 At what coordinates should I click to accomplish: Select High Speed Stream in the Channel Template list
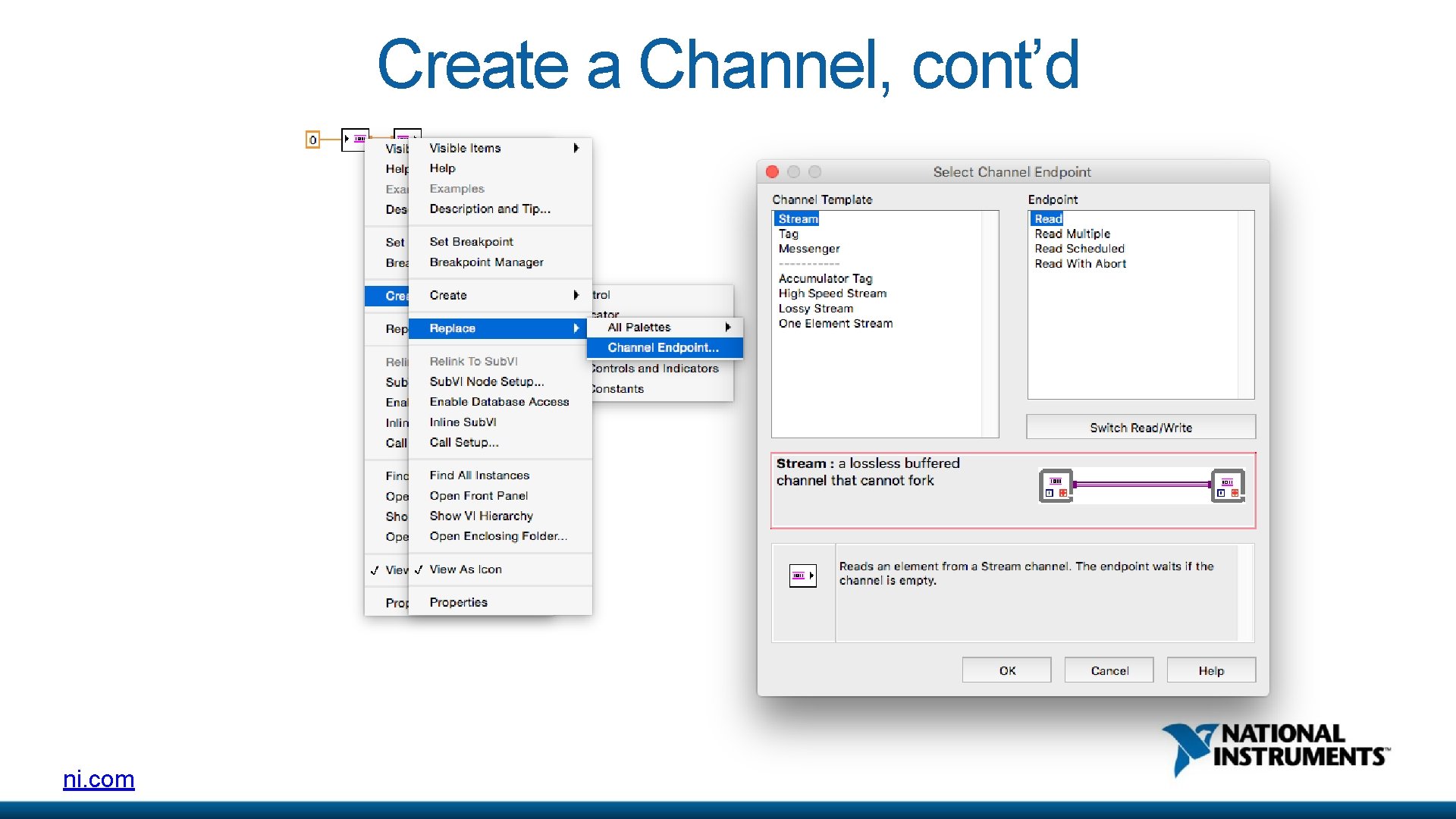(x=832, y=293)
